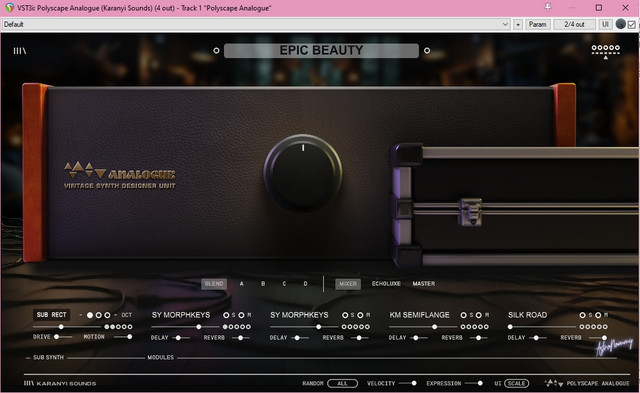This screenshot has height=393, width=640.
Task: Click the 2/4 out routing button
Action: (574, 24)
